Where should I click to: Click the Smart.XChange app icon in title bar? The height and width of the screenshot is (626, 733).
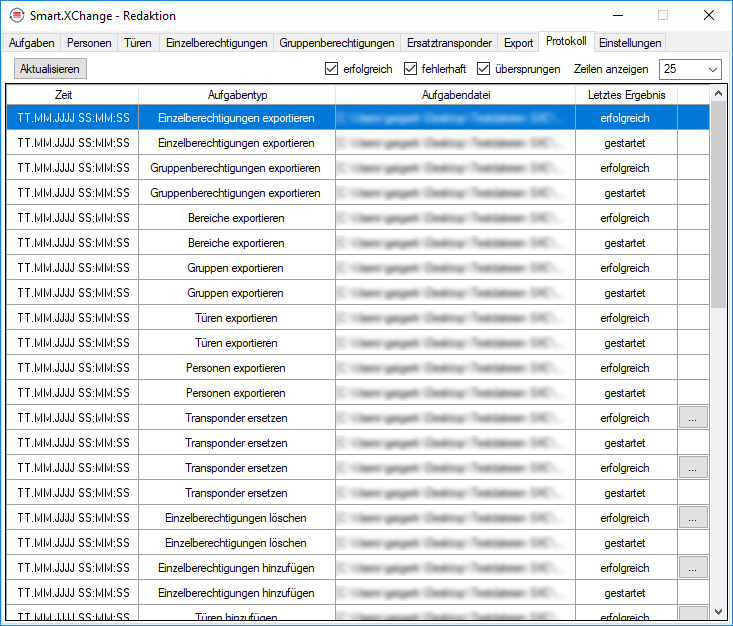coord(15,15)
